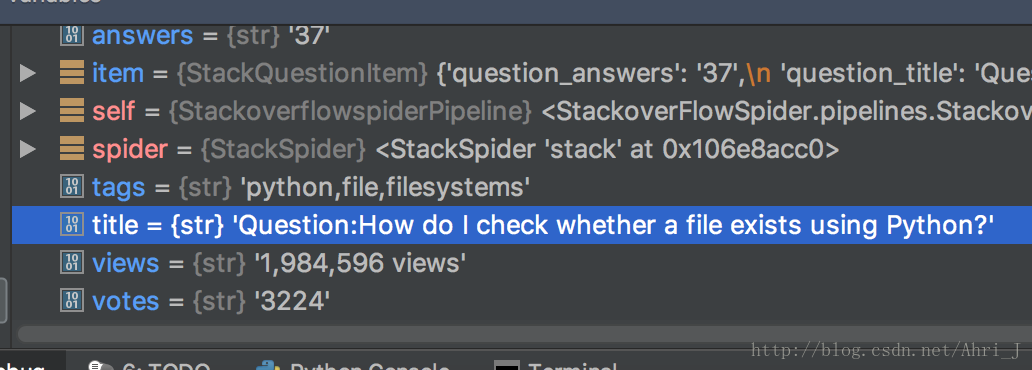Click the string icon beside tags variable
This screenshot has width=1032, height=370.
coord(72,188)
